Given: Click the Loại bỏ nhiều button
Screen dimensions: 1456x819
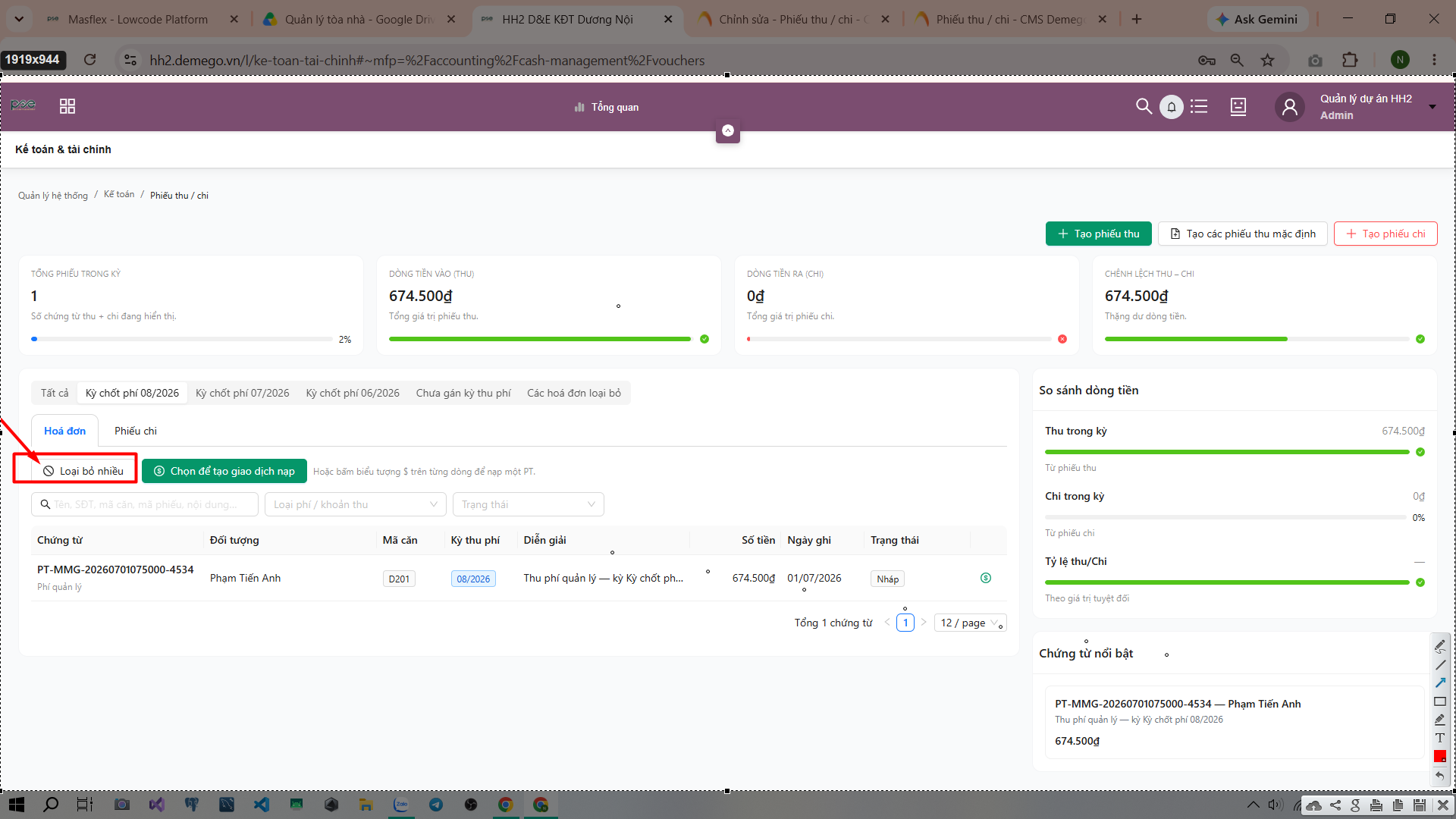Looking at the screenshot, I should [x=83, y=471].
